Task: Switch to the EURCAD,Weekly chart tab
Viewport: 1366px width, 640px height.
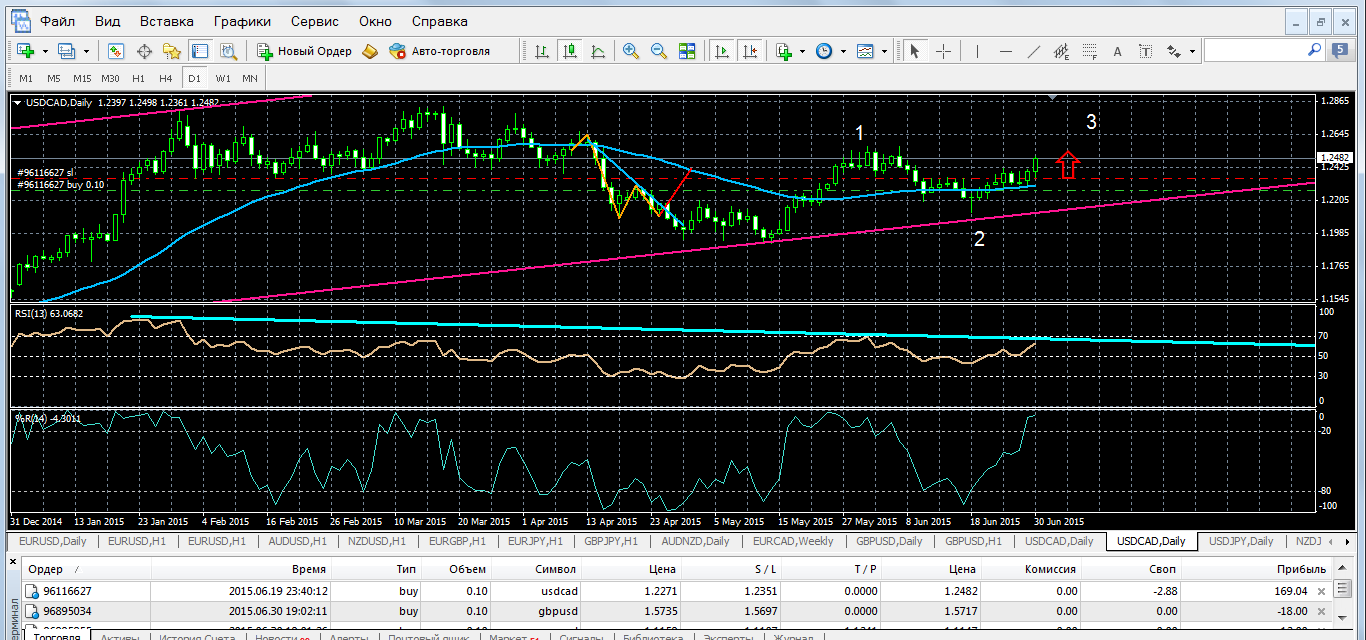Action: coord(794,541)
